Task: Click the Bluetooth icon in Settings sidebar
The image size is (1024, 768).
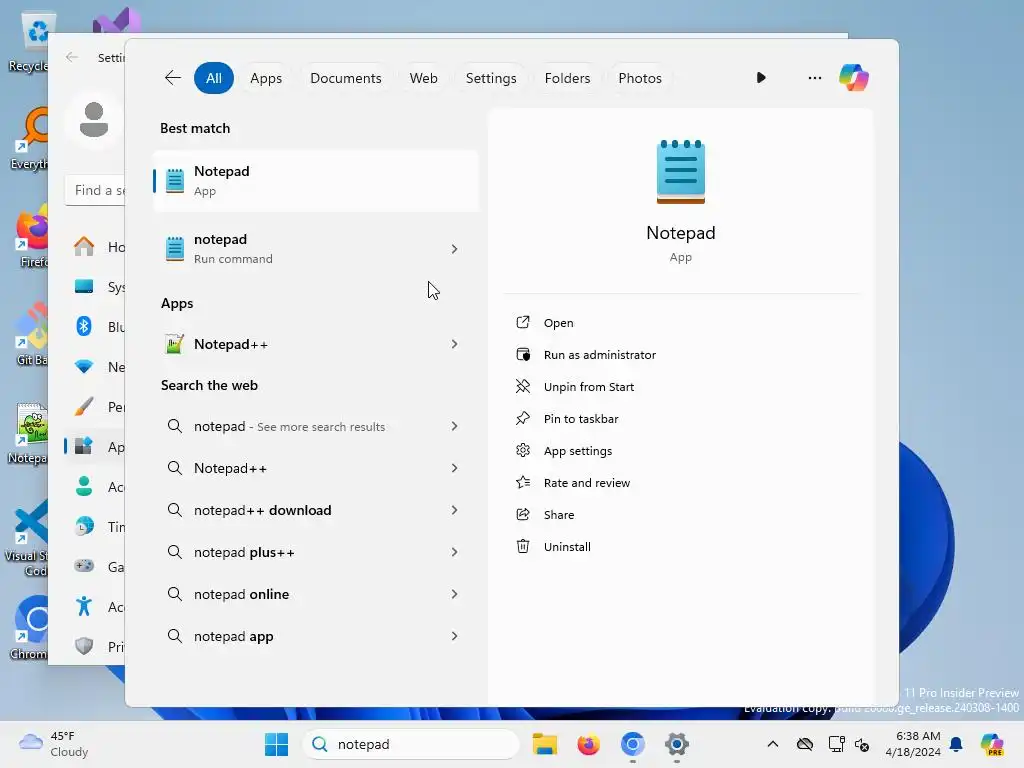Action: pyautogui.click(x=84, y=326)
